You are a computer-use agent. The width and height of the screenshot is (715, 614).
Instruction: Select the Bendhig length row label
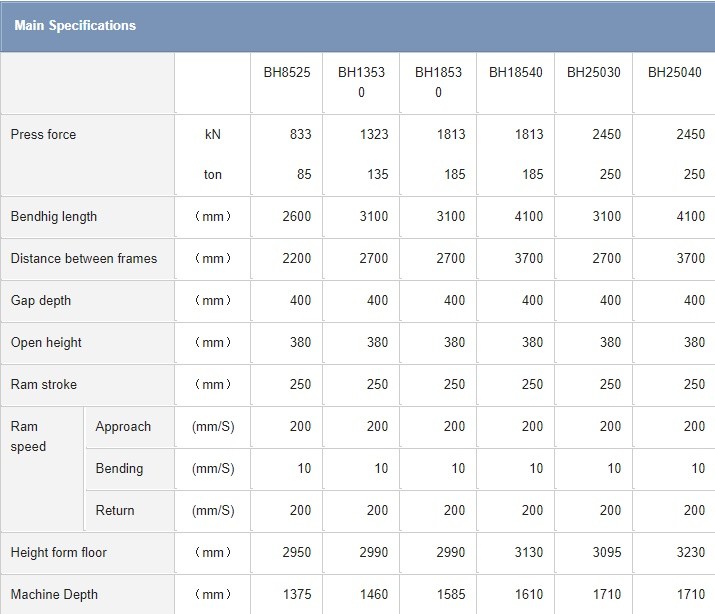[x=54, y=217]
